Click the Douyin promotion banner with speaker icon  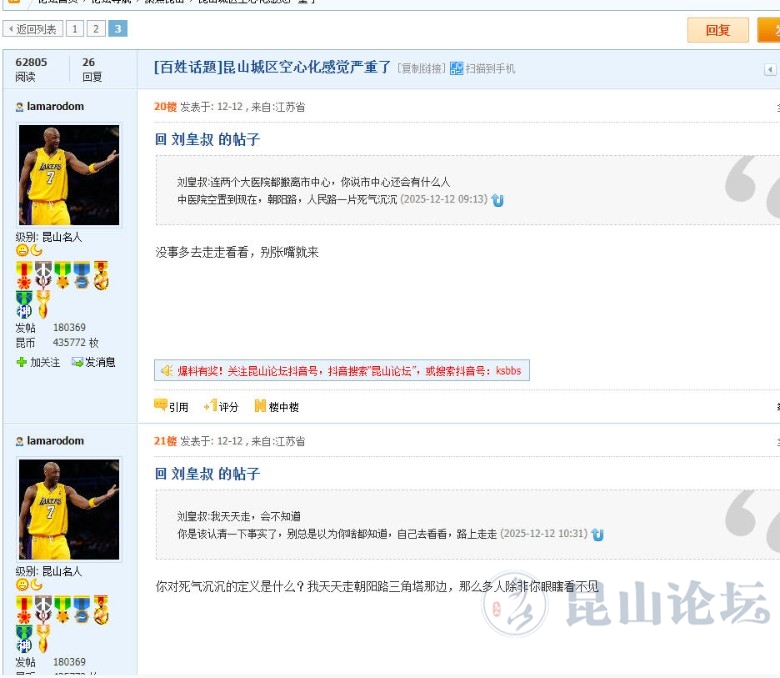click(x=341, y=370)
